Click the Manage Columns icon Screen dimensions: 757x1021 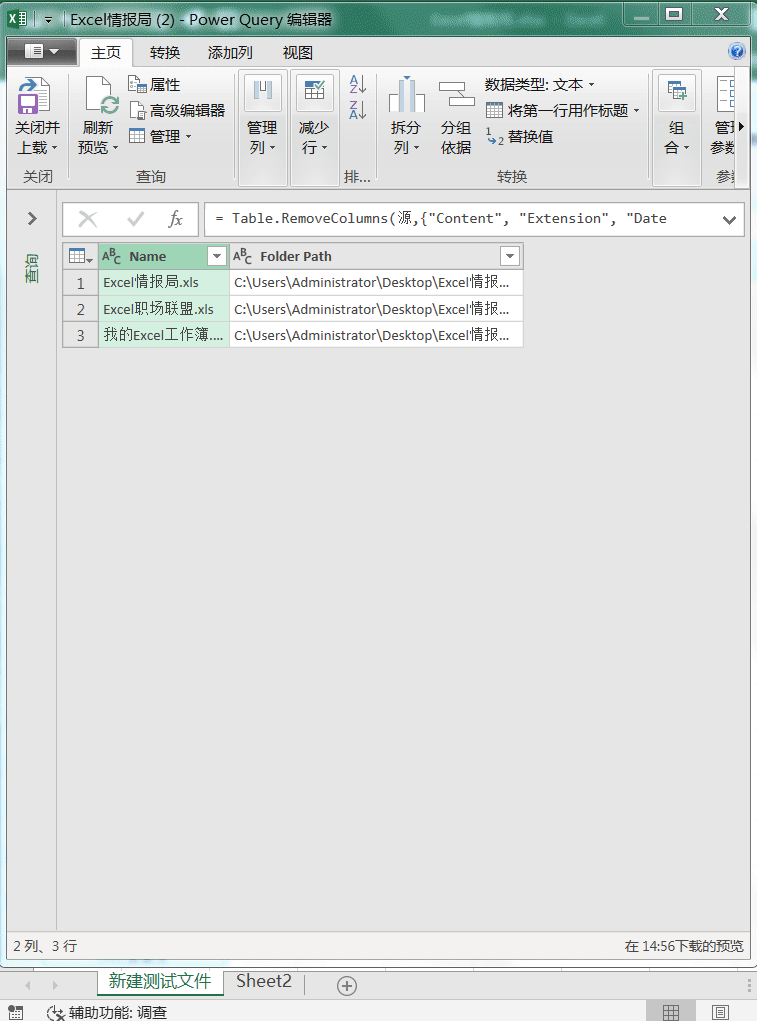click(262, 93)
